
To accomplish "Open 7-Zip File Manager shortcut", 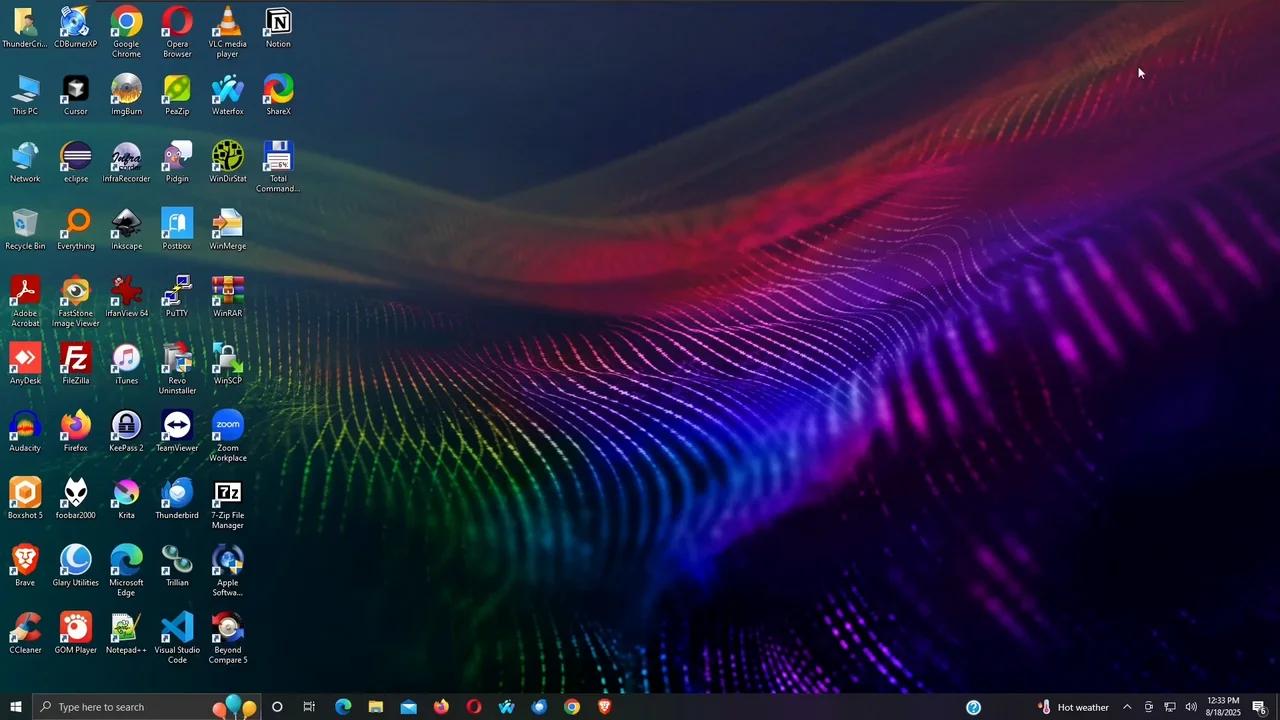I will (227, 502).
